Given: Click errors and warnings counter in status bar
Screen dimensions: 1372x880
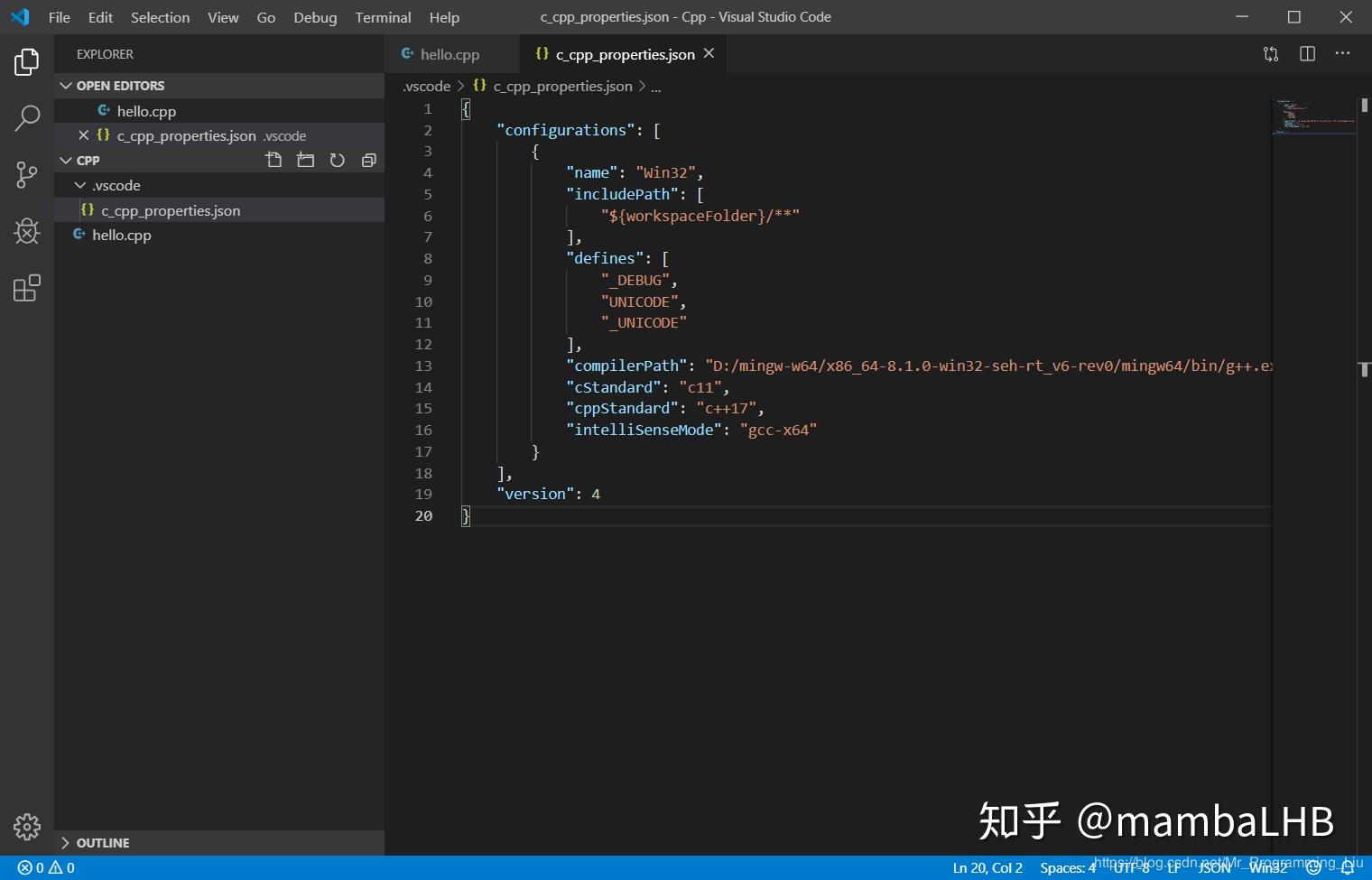Looking at the screenshot, I should click(45, 867).
